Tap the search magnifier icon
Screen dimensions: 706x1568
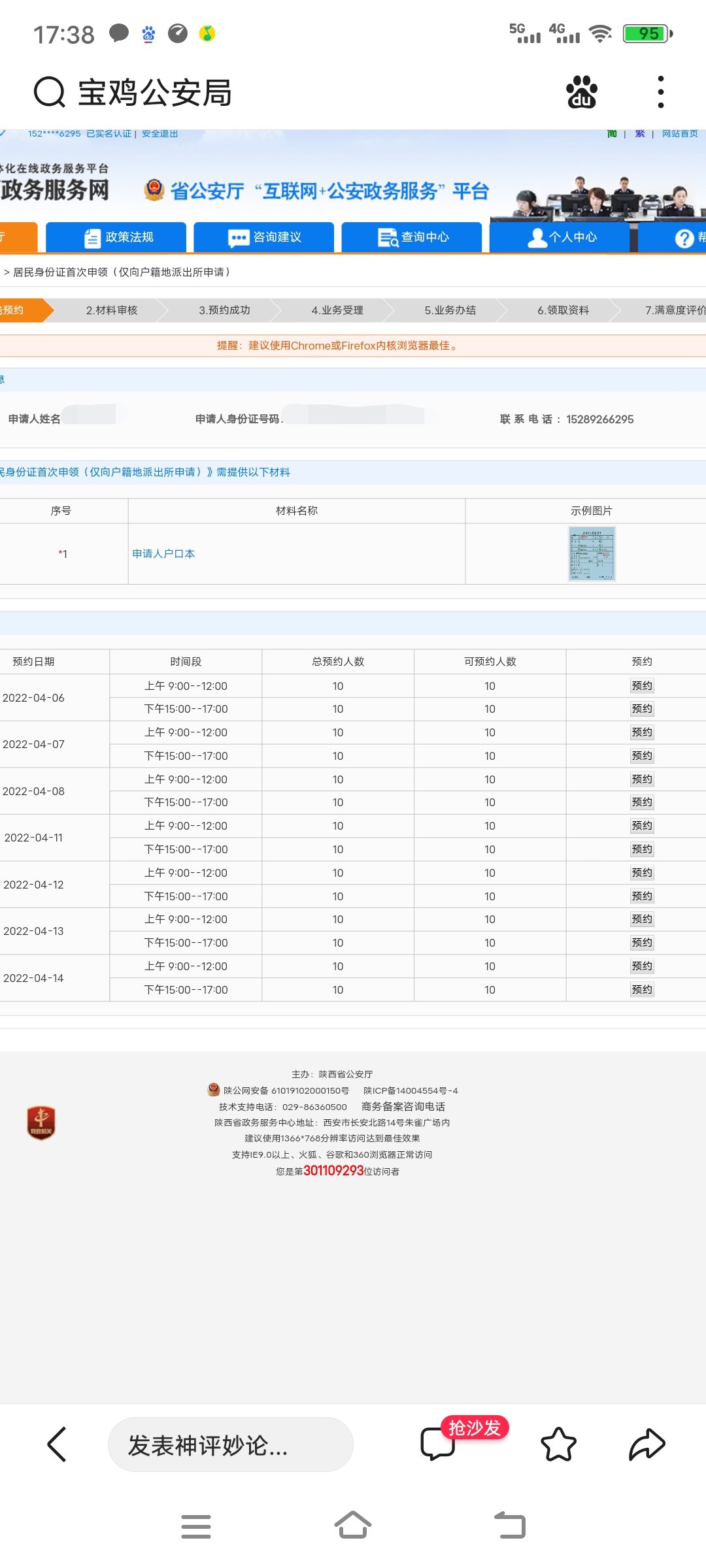click(x=50, y=92)
